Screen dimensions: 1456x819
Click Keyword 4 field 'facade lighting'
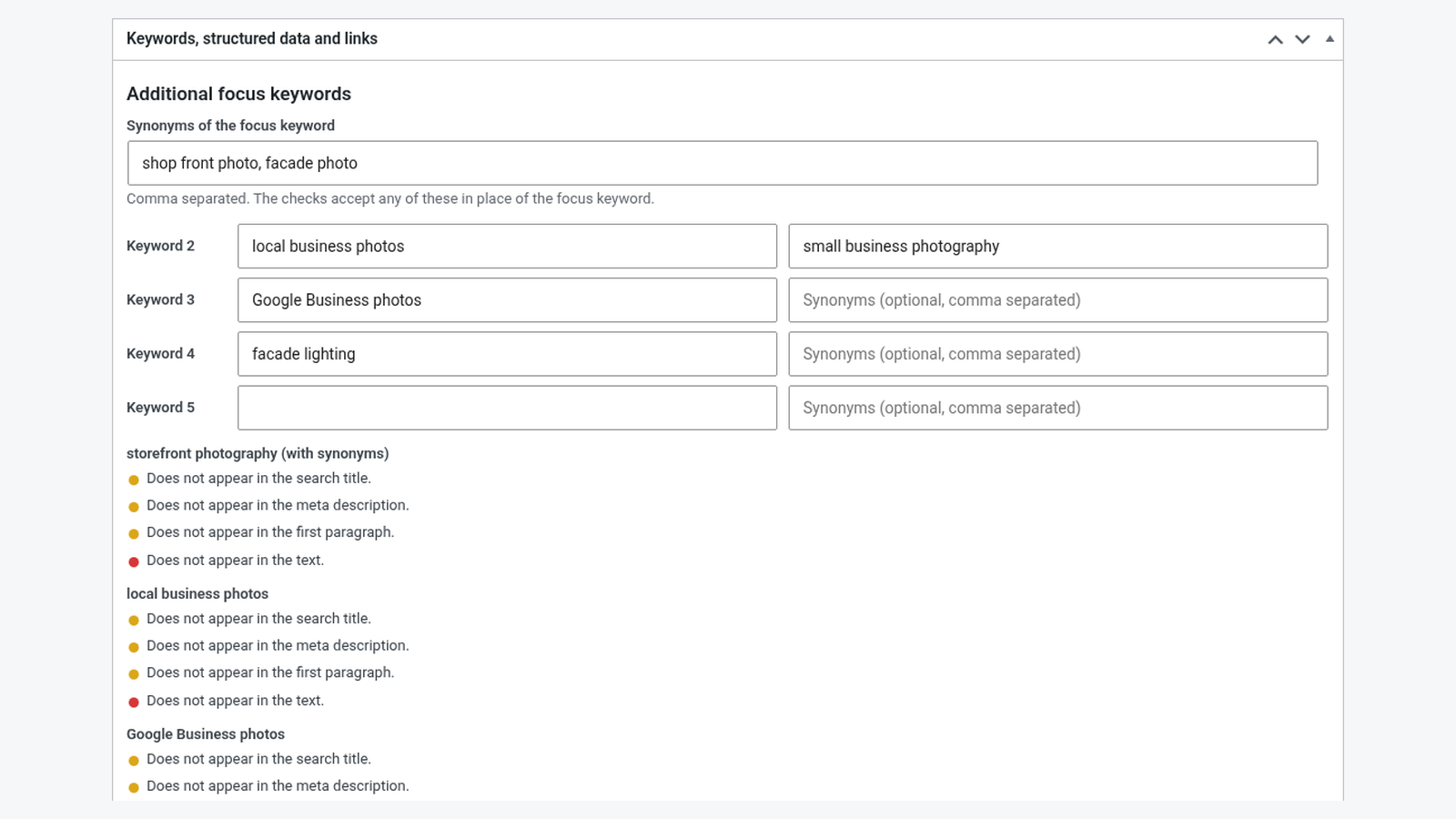pos(507,353)
